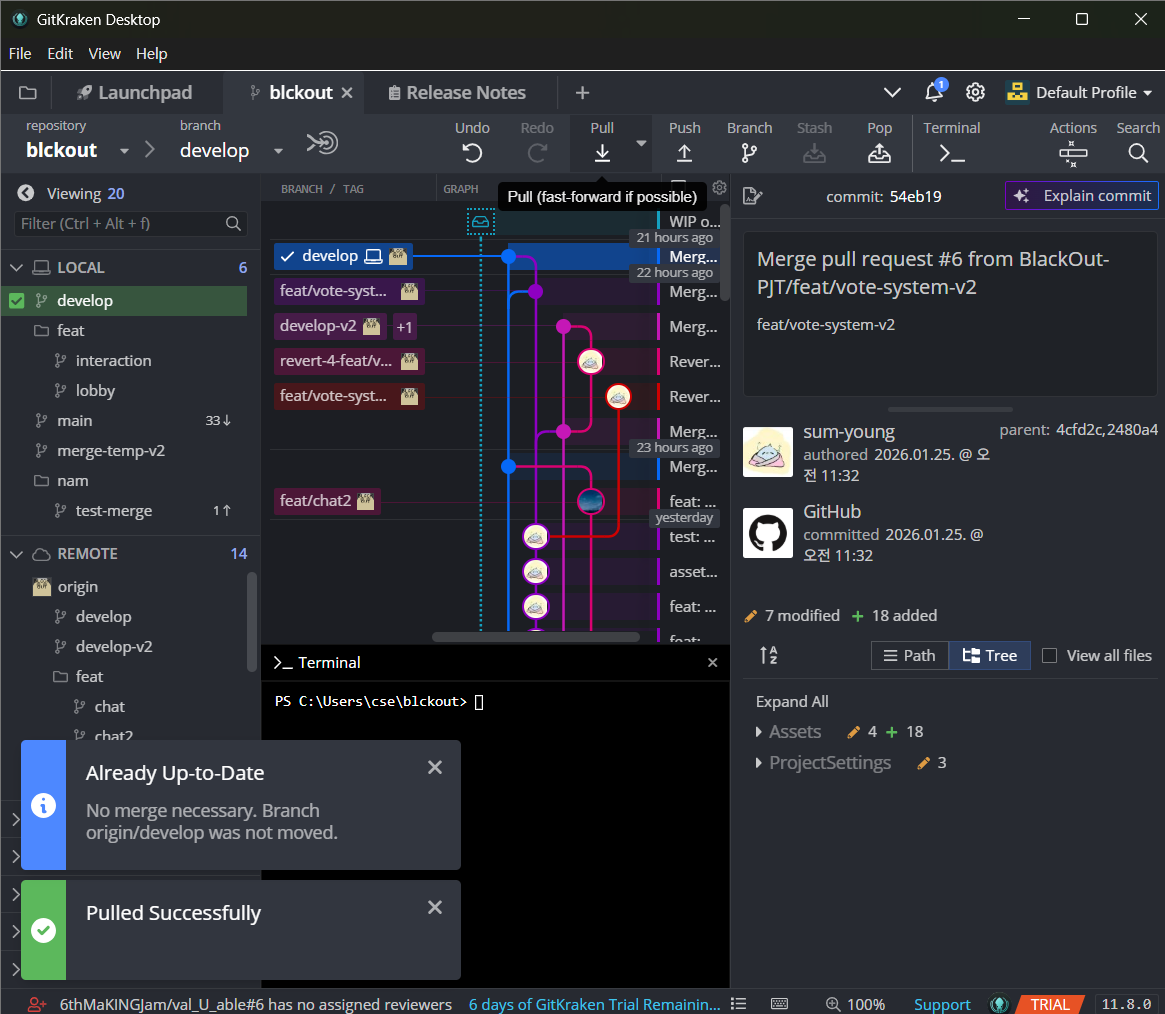Open the File menu
The image size is (1165, 1014).
(x=20, y=53)
